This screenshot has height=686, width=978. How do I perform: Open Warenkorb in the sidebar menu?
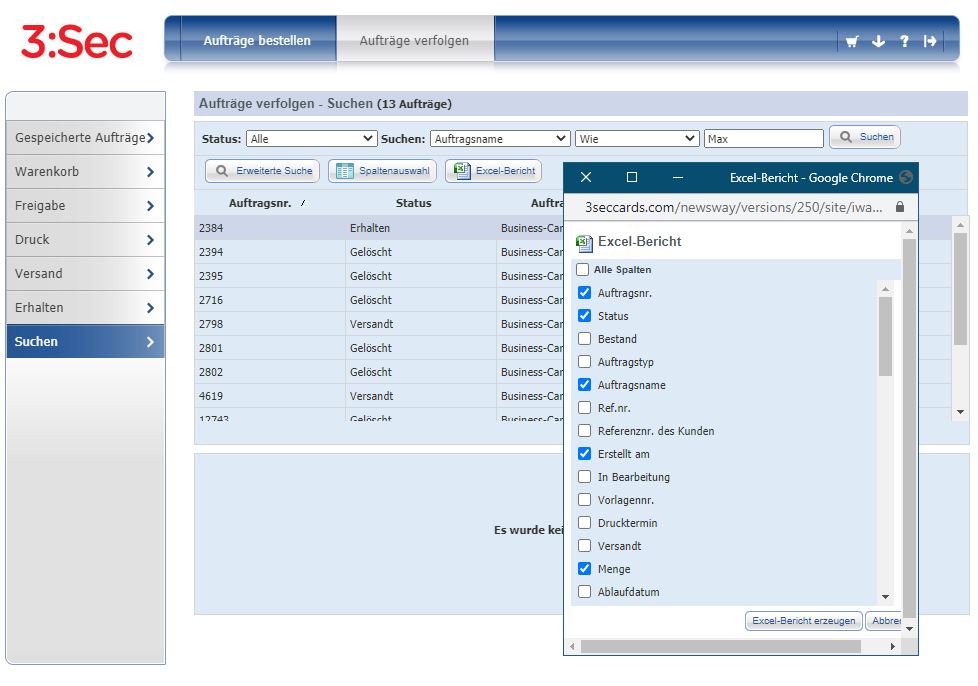pos(85,172)
